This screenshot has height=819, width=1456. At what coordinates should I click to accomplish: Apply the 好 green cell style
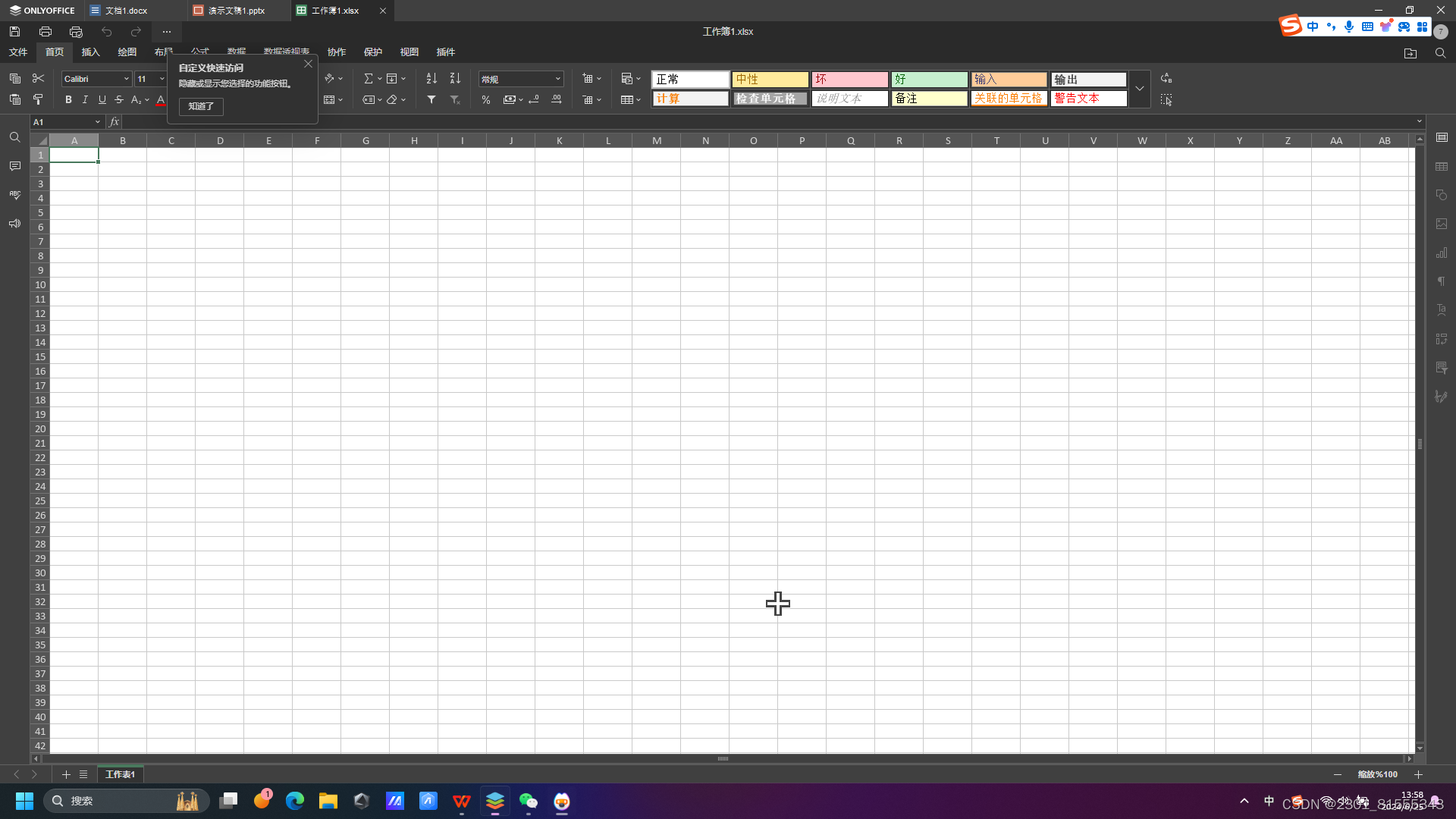929,79
